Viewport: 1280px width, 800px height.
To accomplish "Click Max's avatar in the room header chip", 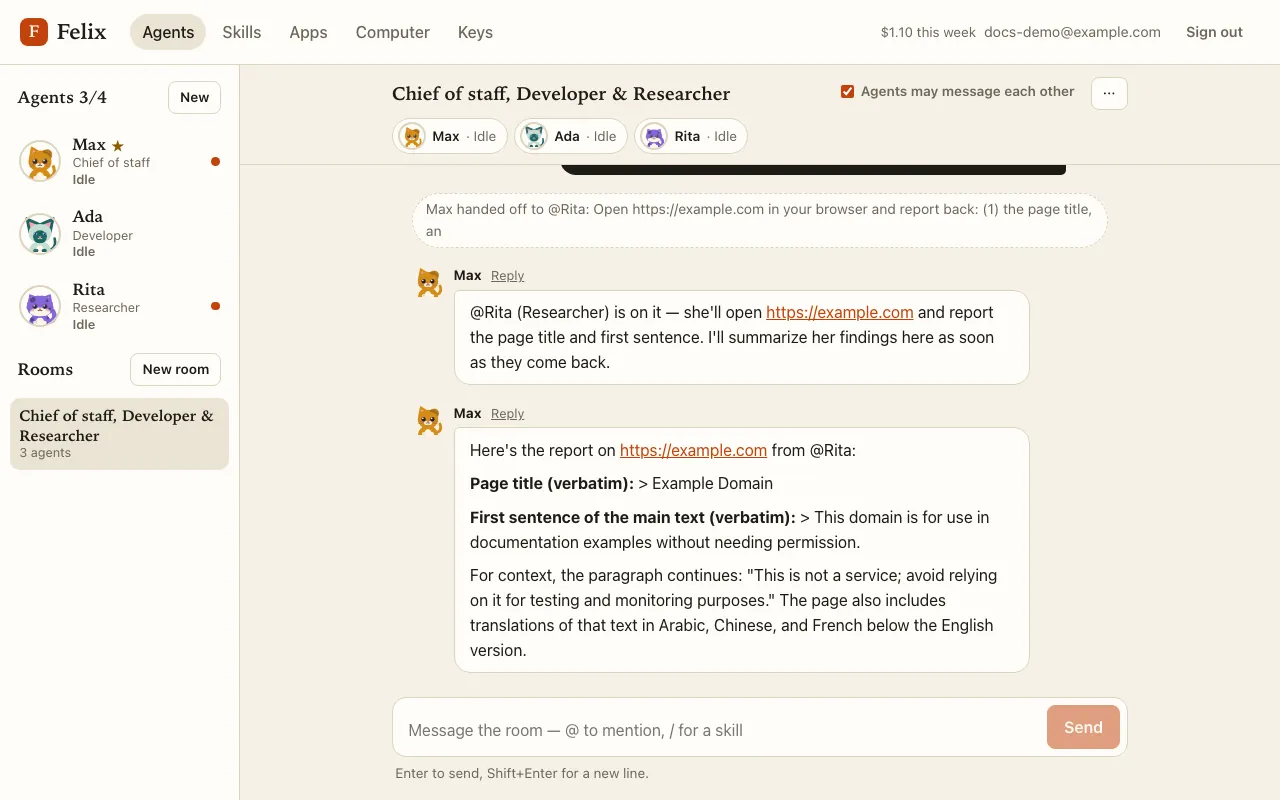I will click(412, 136).
